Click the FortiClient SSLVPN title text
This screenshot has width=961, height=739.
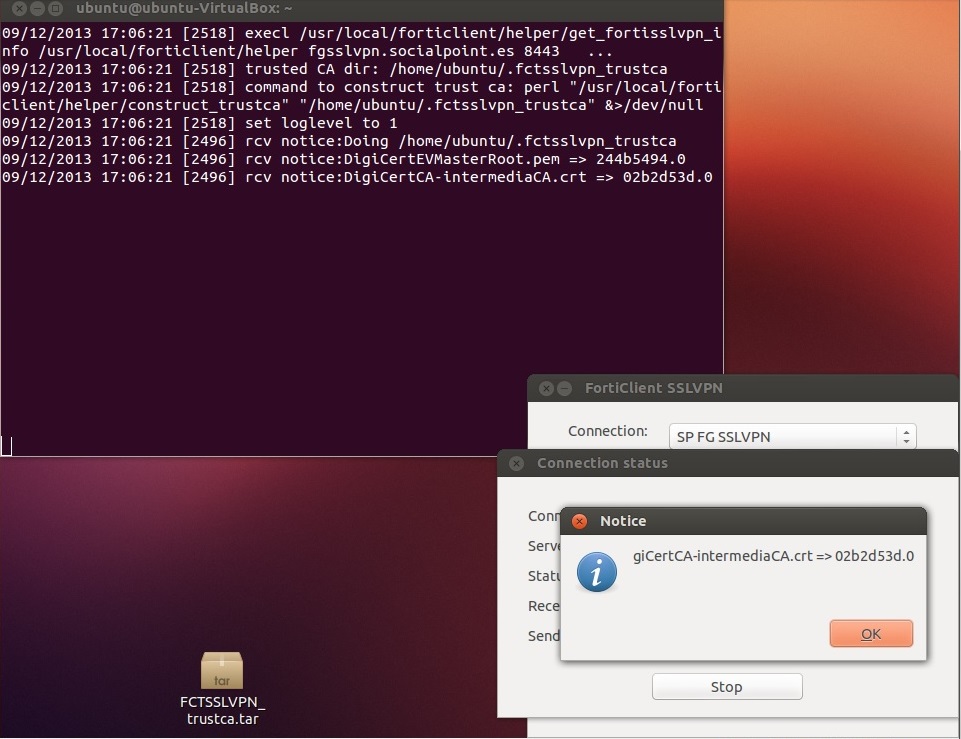[653, 388]
